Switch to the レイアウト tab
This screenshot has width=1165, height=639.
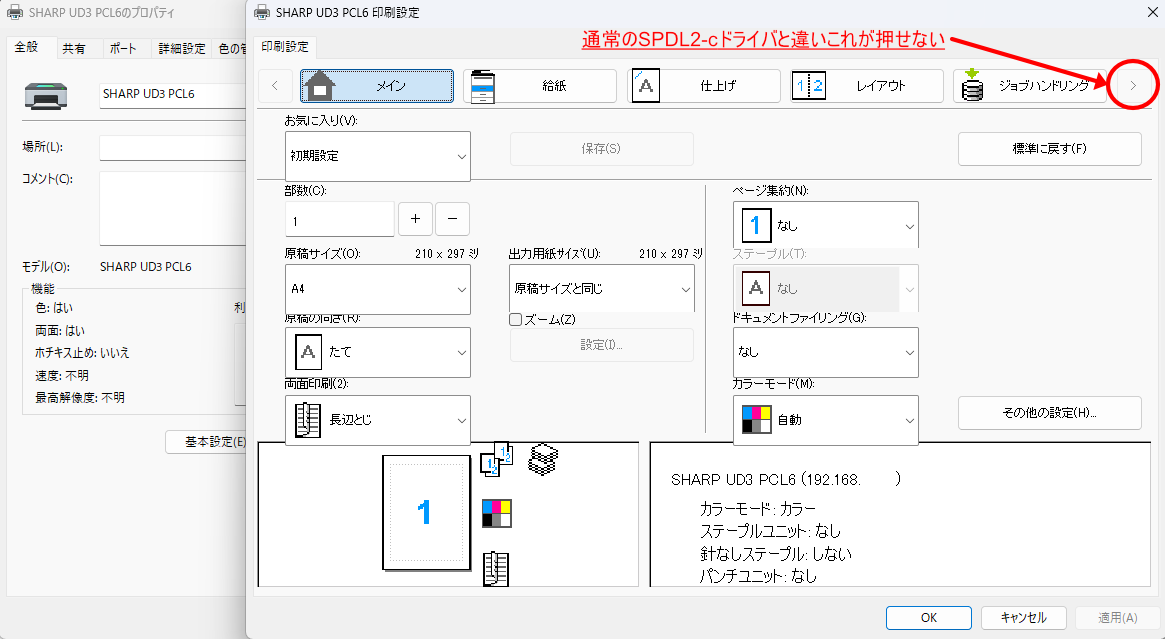(x=866, y=85)
